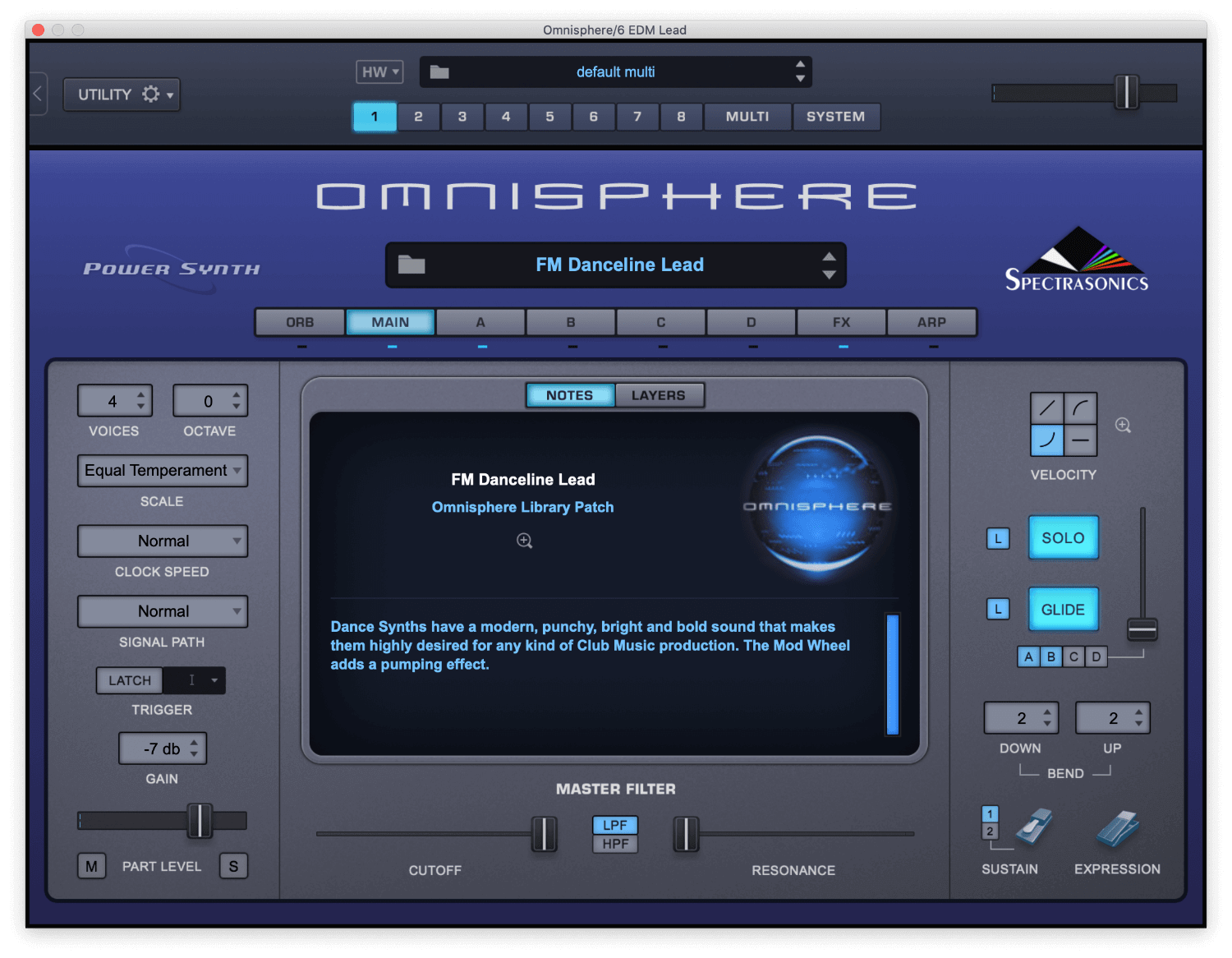Mute the part with M button
The height and width of the screenshot is (958, 1232).
(x=91, y=866)
